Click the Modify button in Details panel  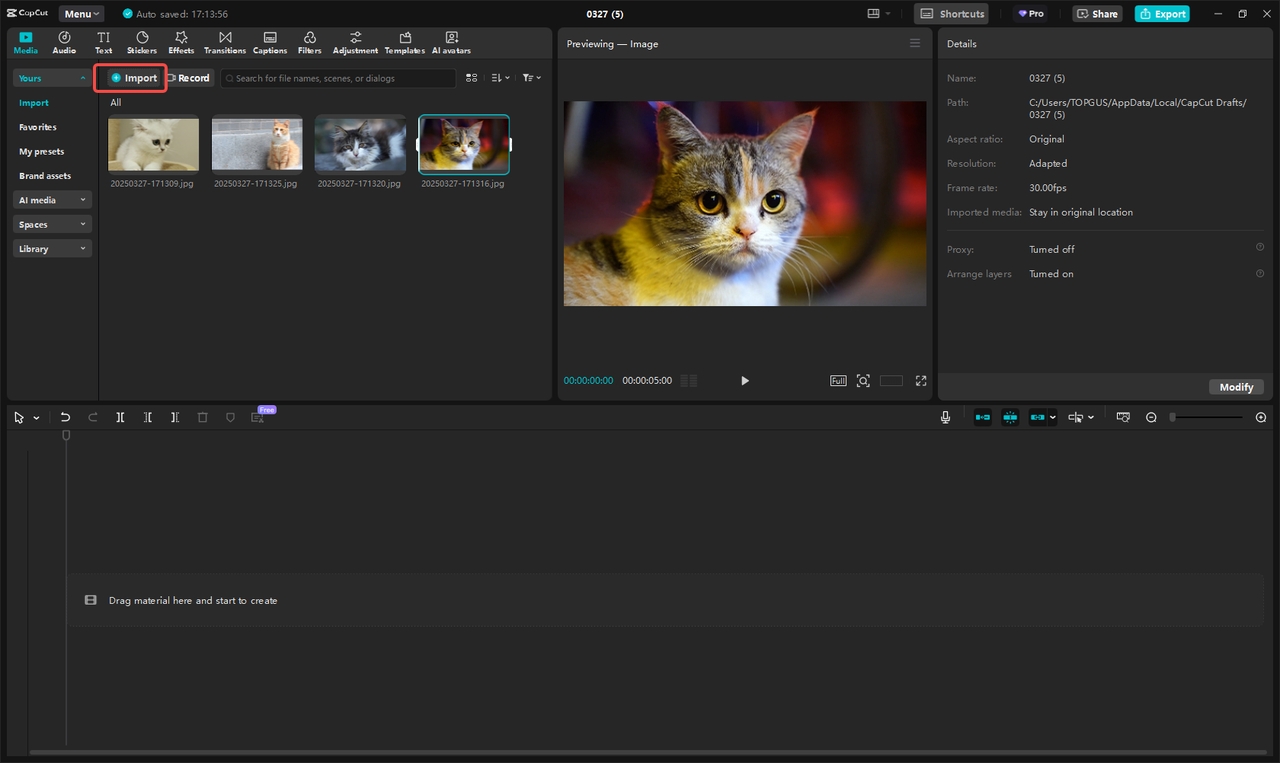[1236, 386]
